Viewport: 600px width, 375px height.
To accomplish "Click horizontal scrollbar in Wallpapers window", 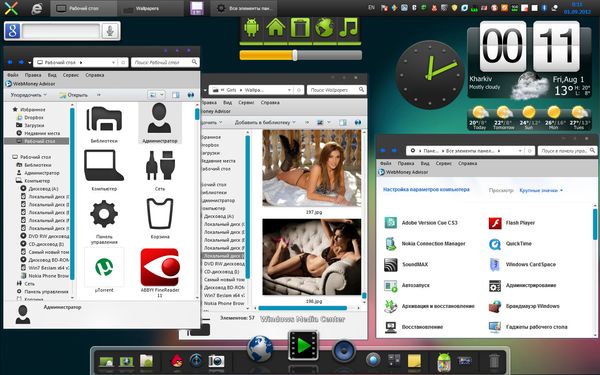I will pyautogui.click(x=302, y=308).
